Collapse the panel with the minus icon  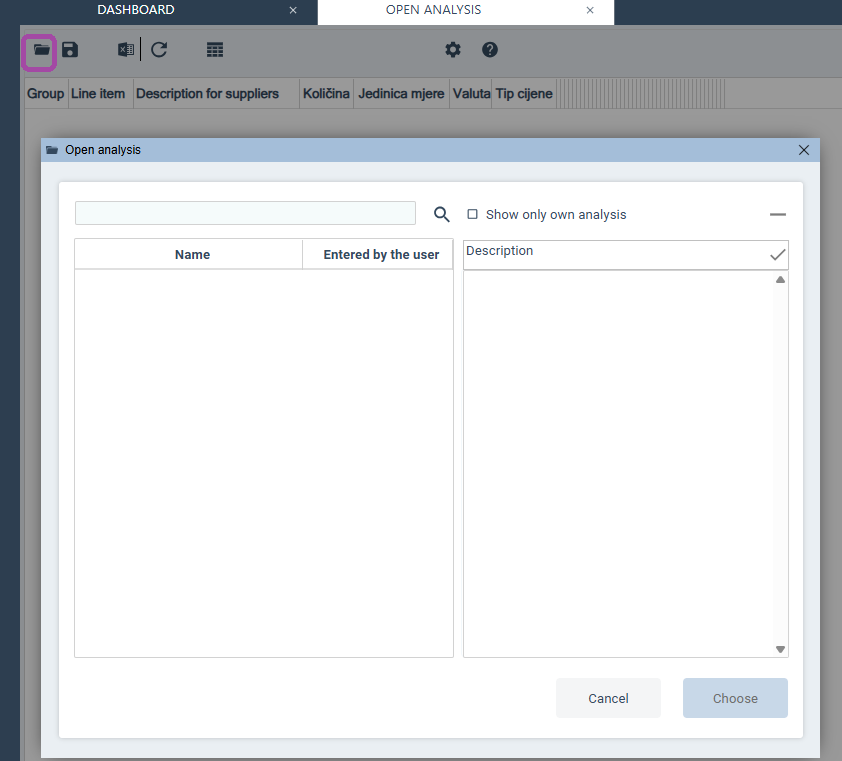pyautogui.click(x=778, y=215)
